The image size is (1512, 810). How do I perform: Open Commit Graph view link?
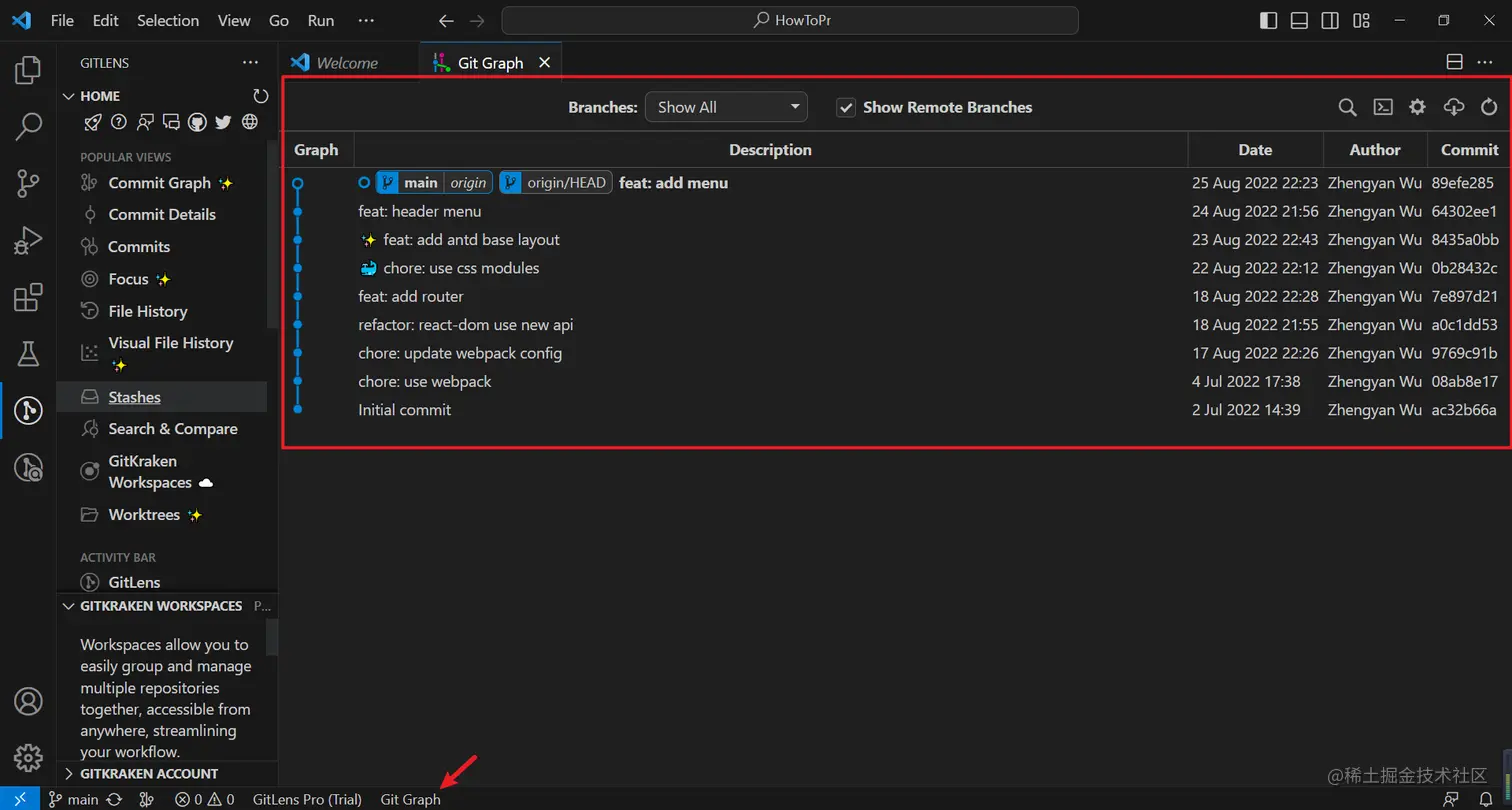[159, 183]
